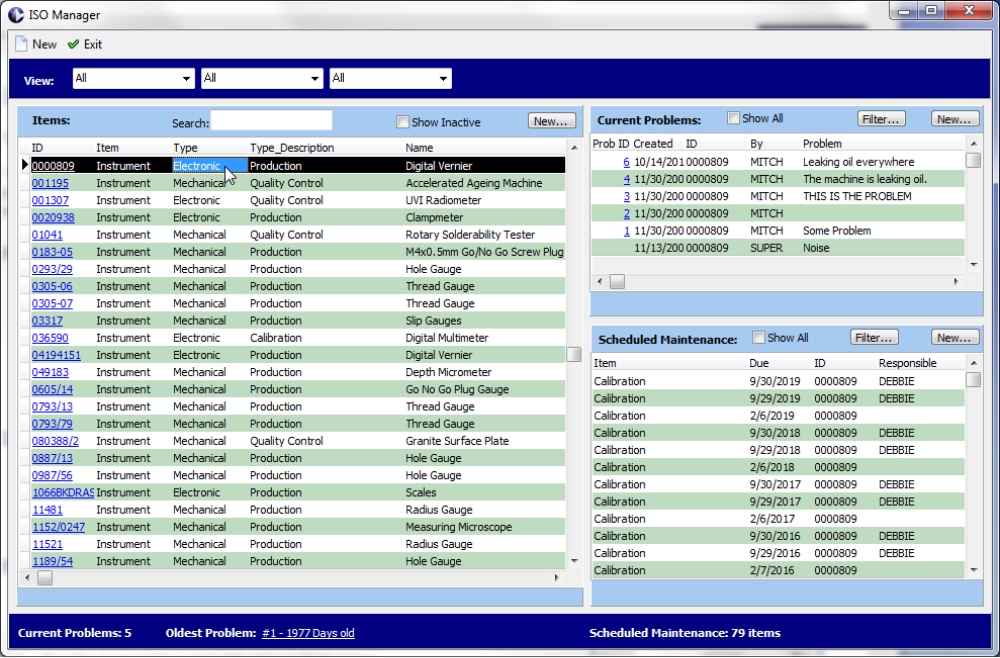Click the Problem column header
The height and width of the screenshot is (658, 1000).
point(822,144)
